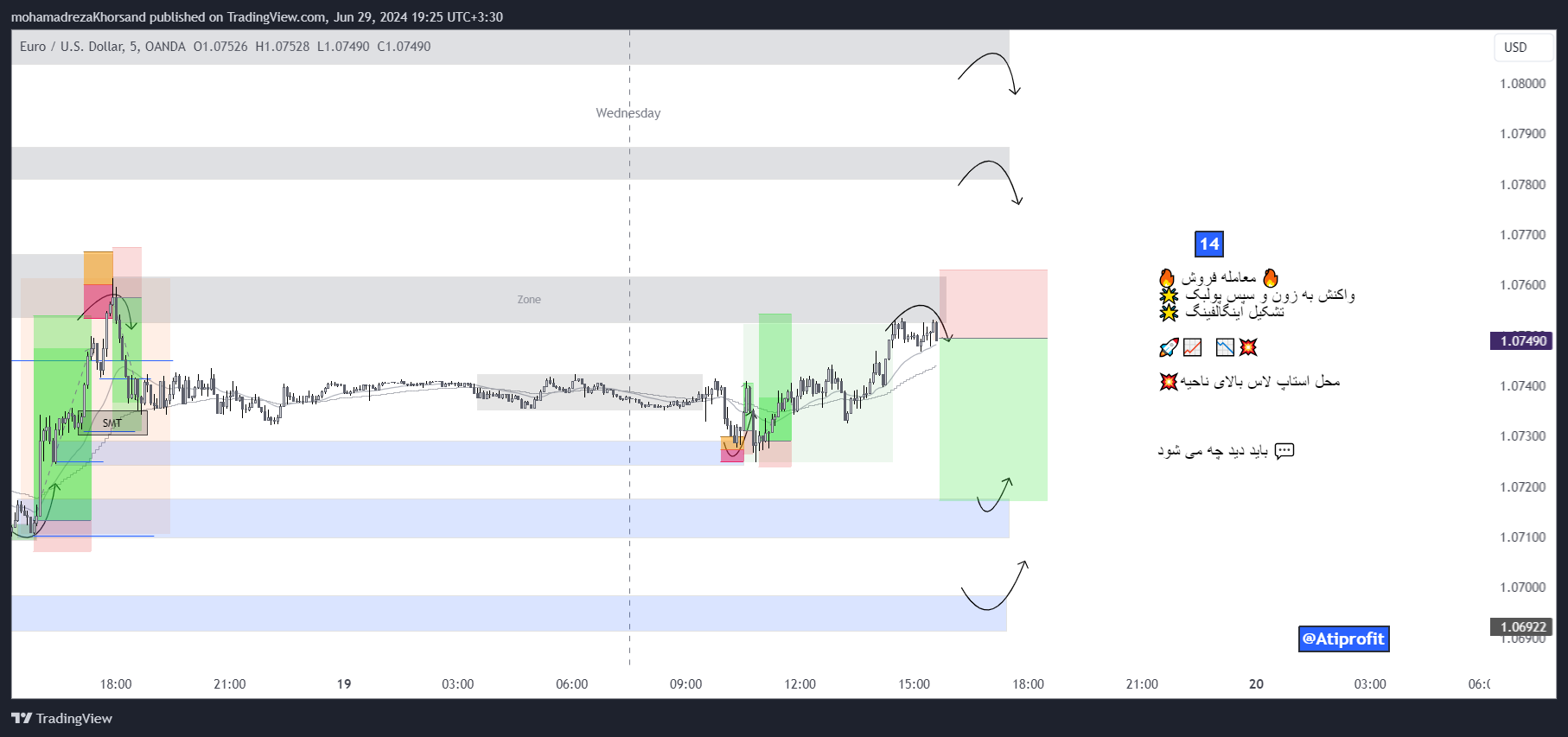Viewport: 1568px width, 737px height.
Task: Click the close value C1.07490
Action: [x=404, y=47]
